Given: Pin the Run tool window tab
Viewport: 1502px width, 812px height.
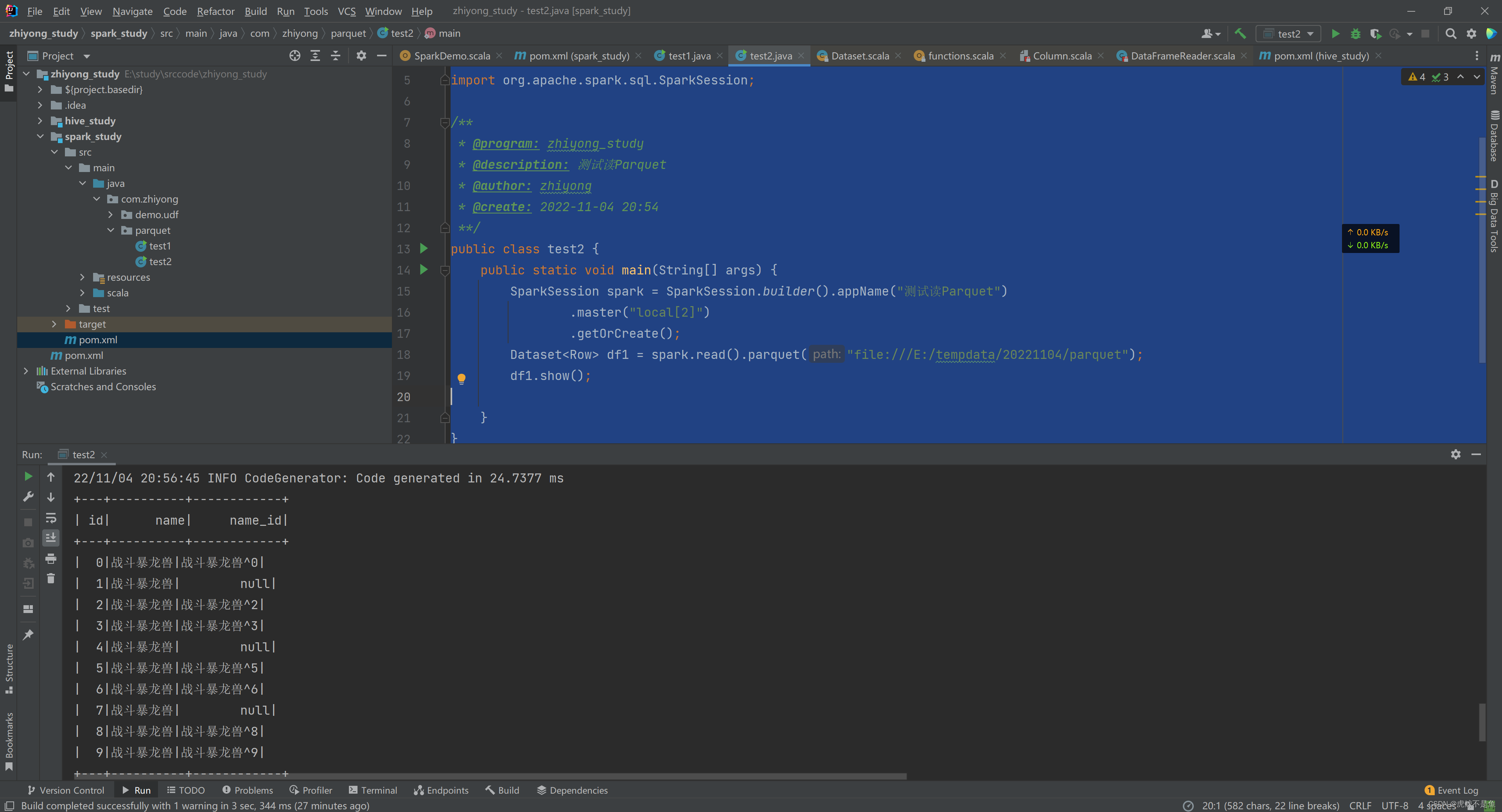Looking at the screenshot, I should 28,634.
